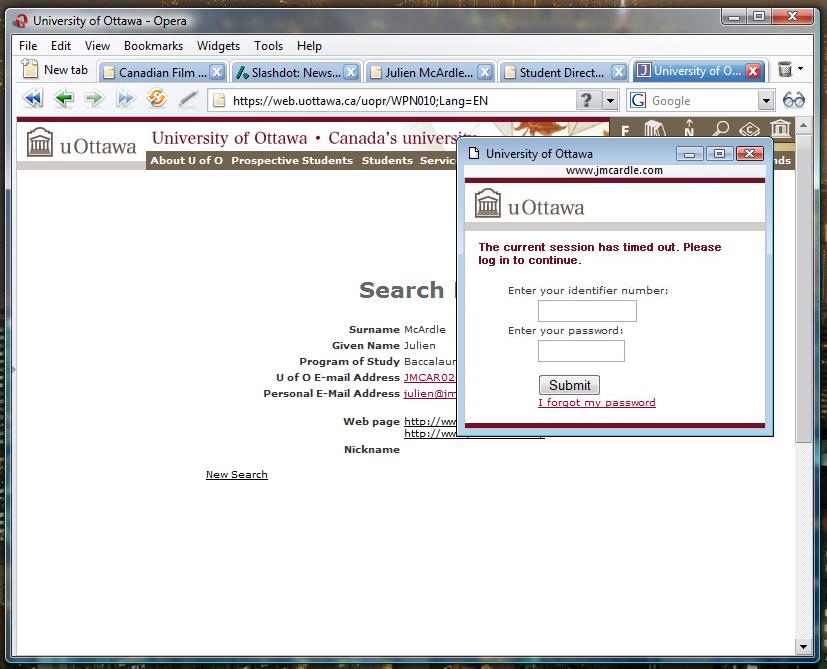The image size is (827, 669).
Task: Click the uOttawa logo in the login popup
Action: (x=530, y=204)
